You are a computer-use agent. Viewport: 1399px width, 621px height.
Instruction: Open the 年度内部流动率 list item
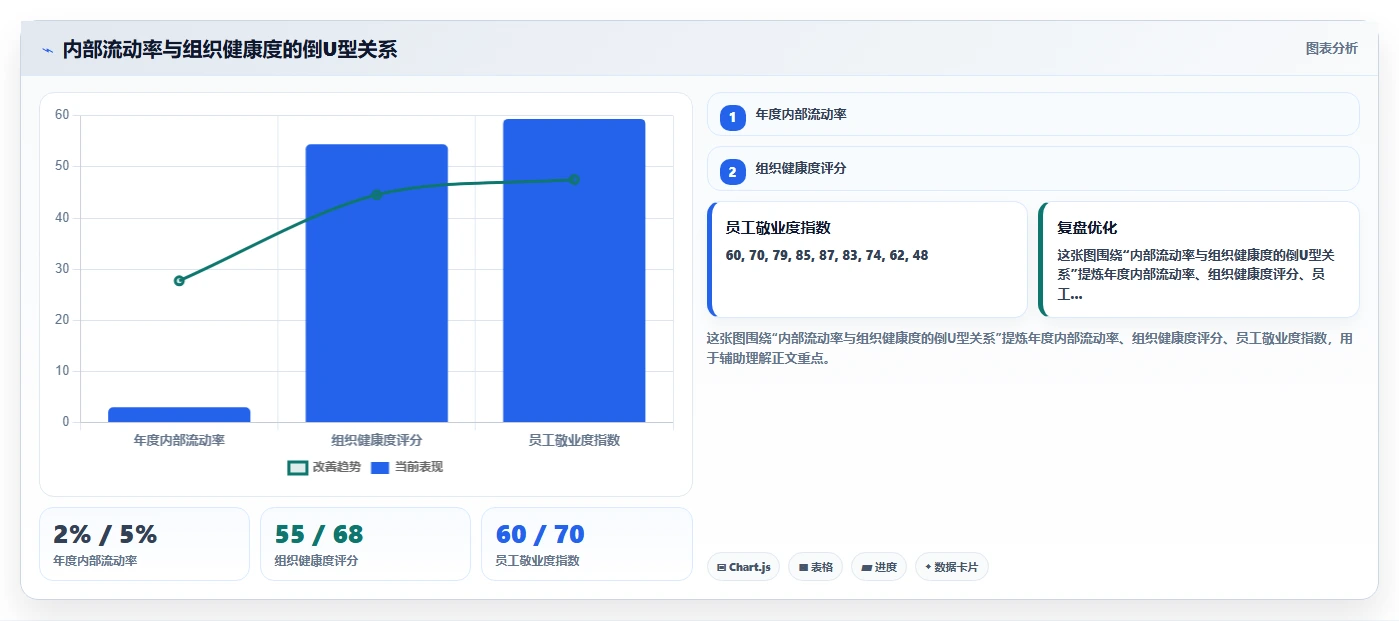(x=1033, y=114)
